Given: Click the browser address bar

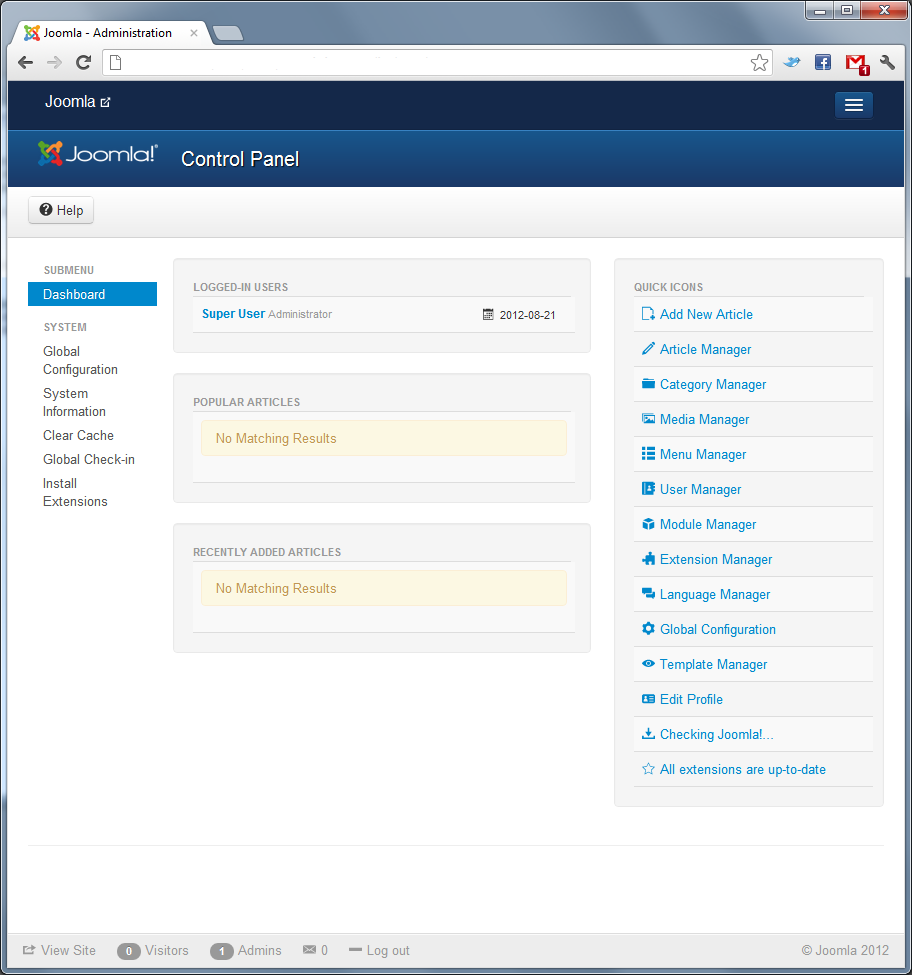Looking at the screenshot, I should pos(435,63).
